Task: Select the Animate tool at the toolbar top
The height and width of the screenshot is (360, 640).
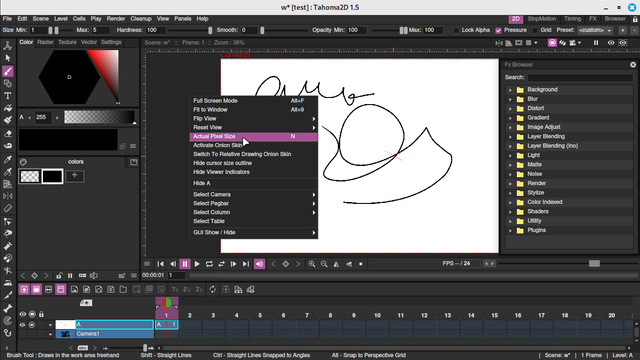Action: pyautogui.click(x=7, y=46)
